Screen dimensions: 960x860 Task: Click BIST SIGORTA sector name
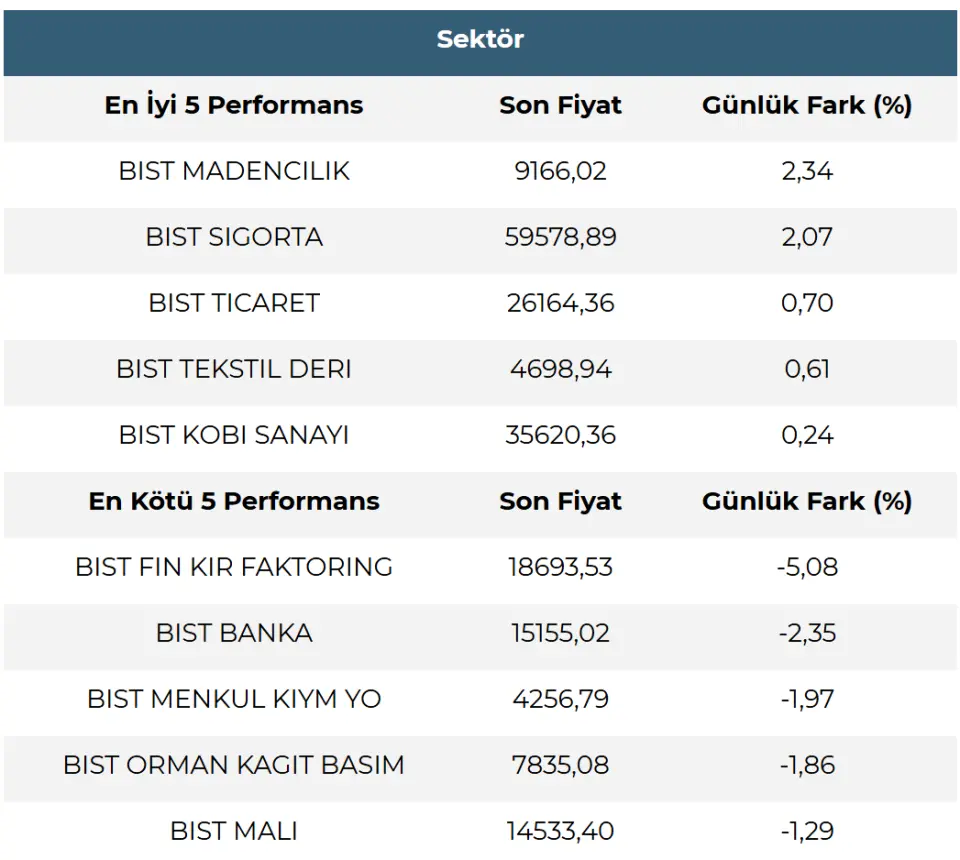point(234,237)
